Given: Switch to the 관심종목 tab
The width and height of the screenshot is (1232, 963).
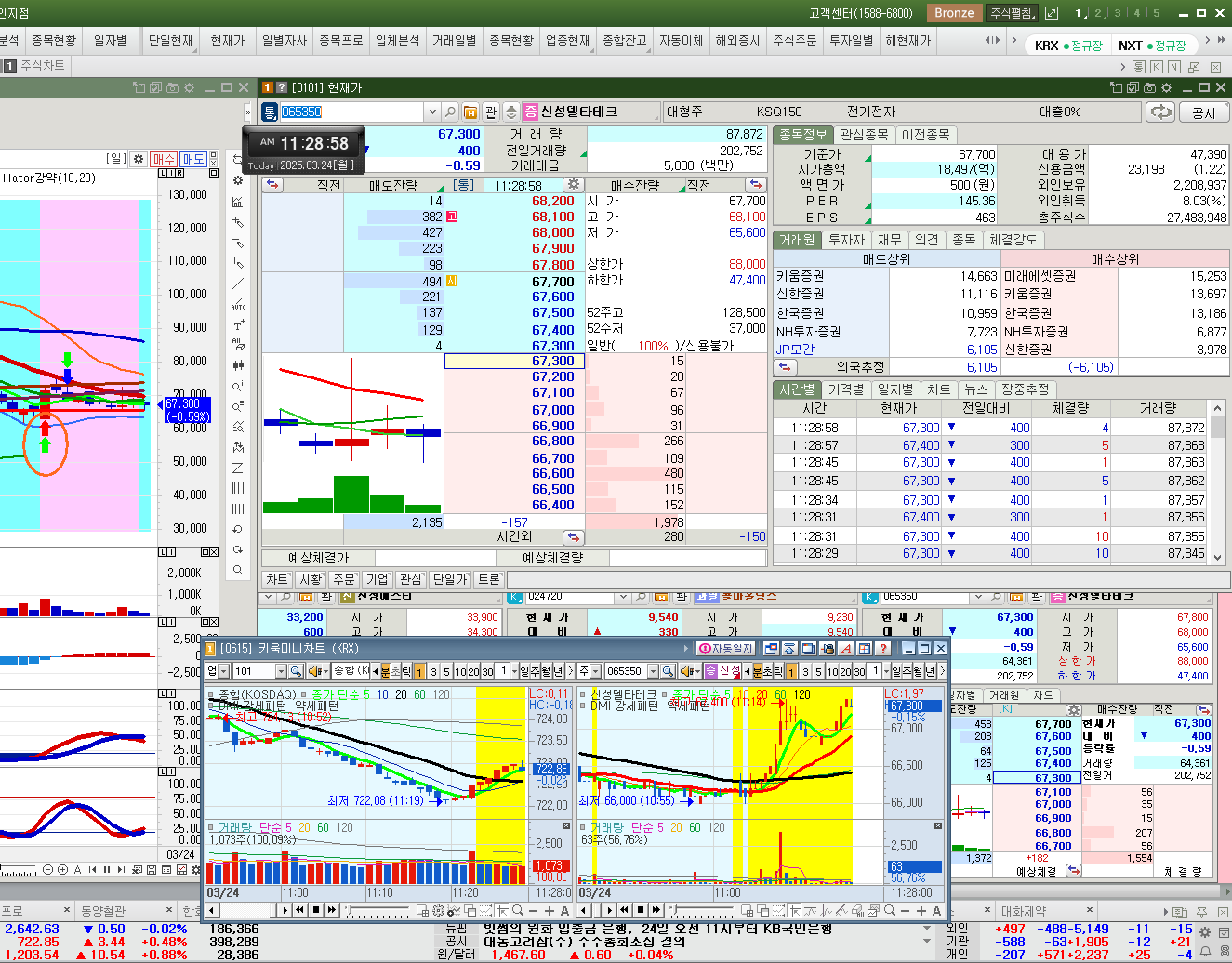Looking at the screenshot, I should [x=864, y=135].
